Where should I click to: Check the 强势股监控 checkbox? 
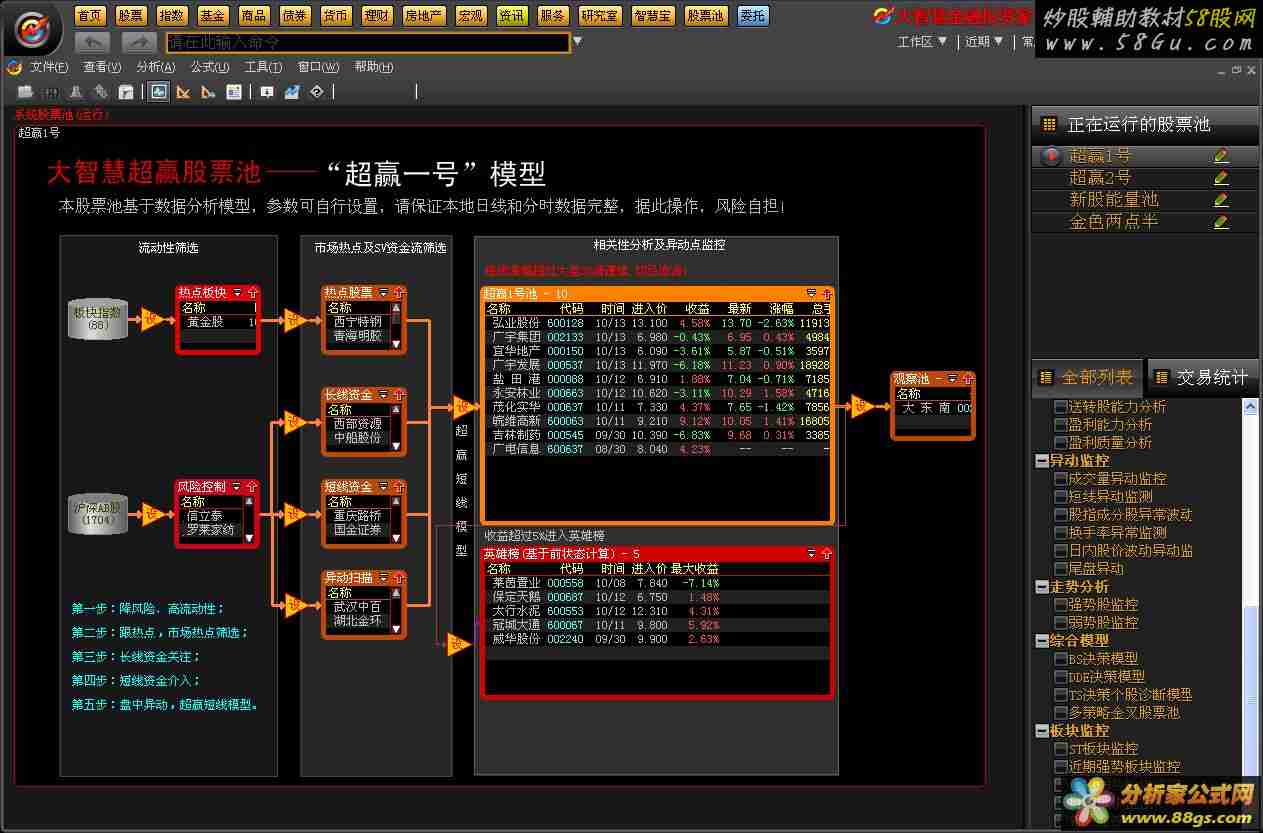point(1061,605)
